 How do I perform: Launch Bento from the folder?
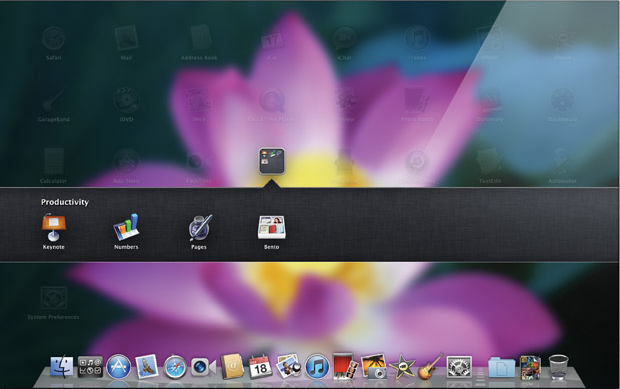click(x=272, y=227)
